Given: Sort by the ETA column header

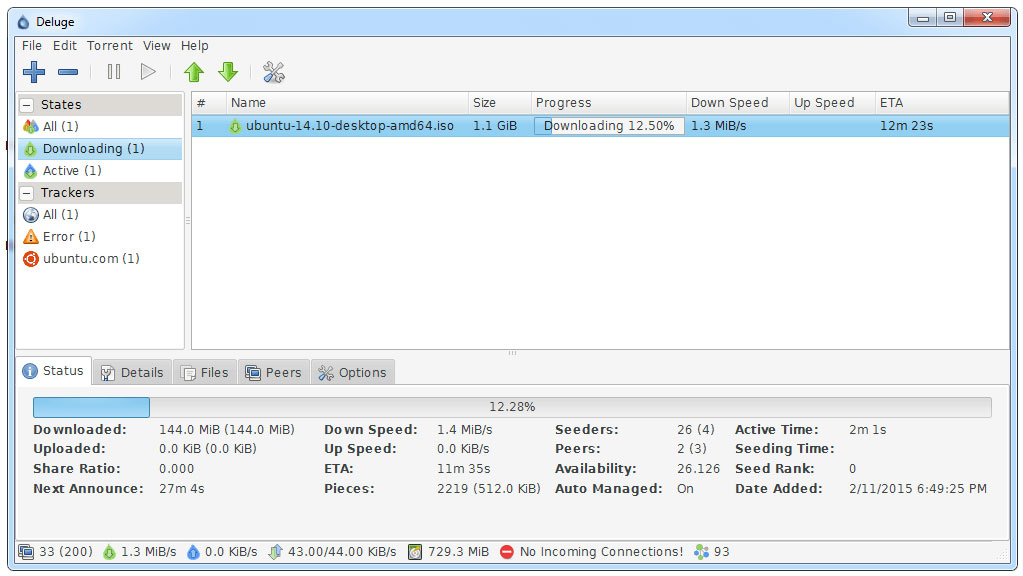Looking at the screenshot, I should click(941, 103).
